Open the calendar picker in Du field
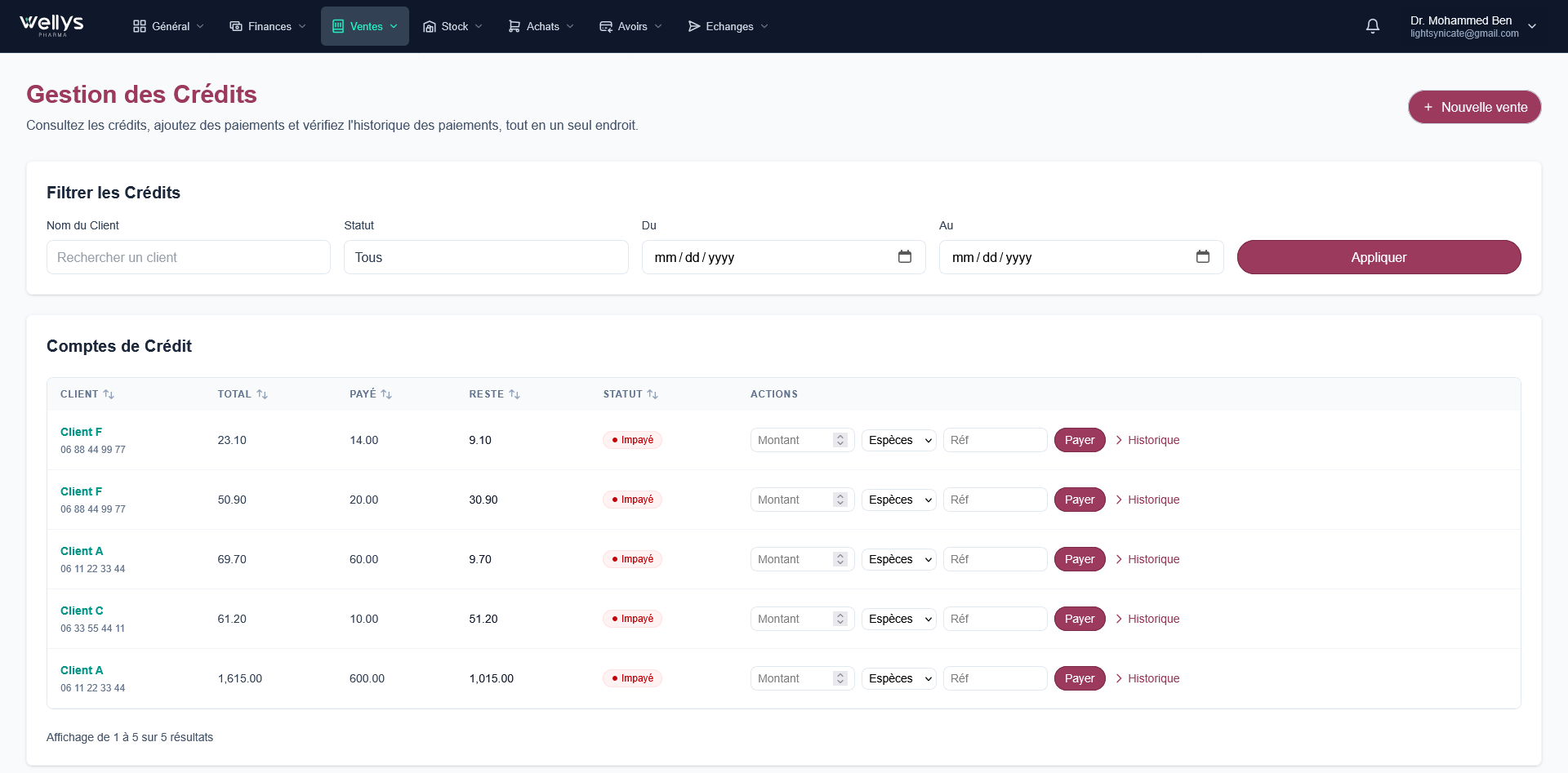This screenshot has width=1568, height=773. [904, 257]
